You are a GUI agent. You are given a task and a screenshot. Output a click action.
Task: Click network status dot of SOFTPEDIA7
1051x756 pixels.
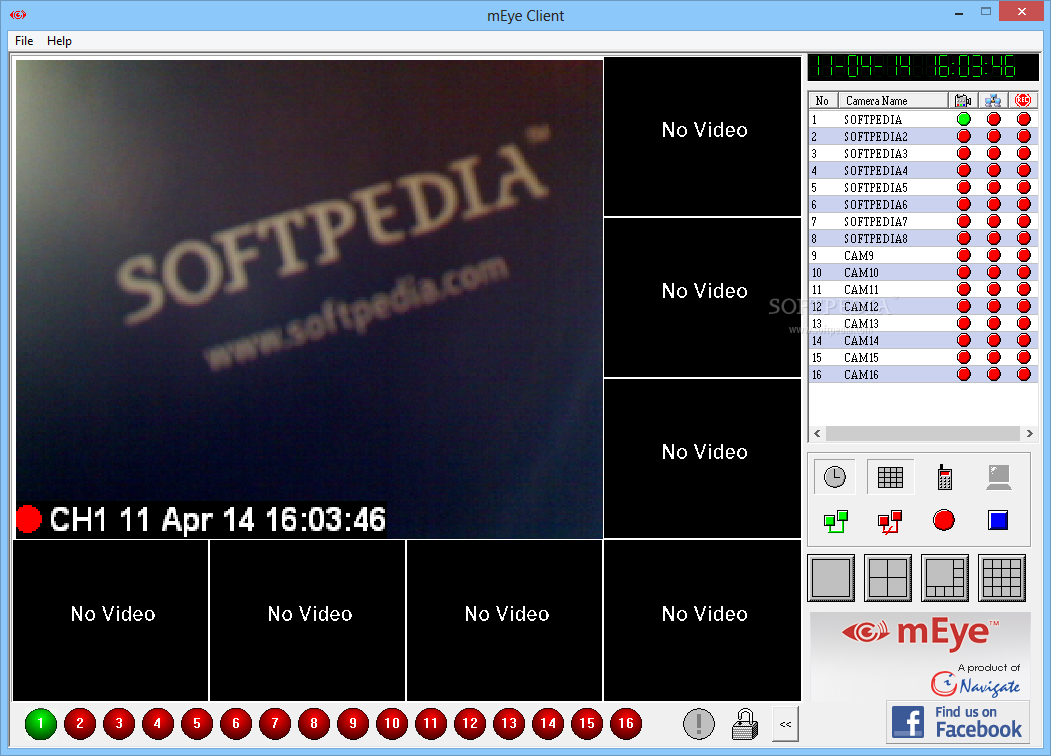[993, 221]
